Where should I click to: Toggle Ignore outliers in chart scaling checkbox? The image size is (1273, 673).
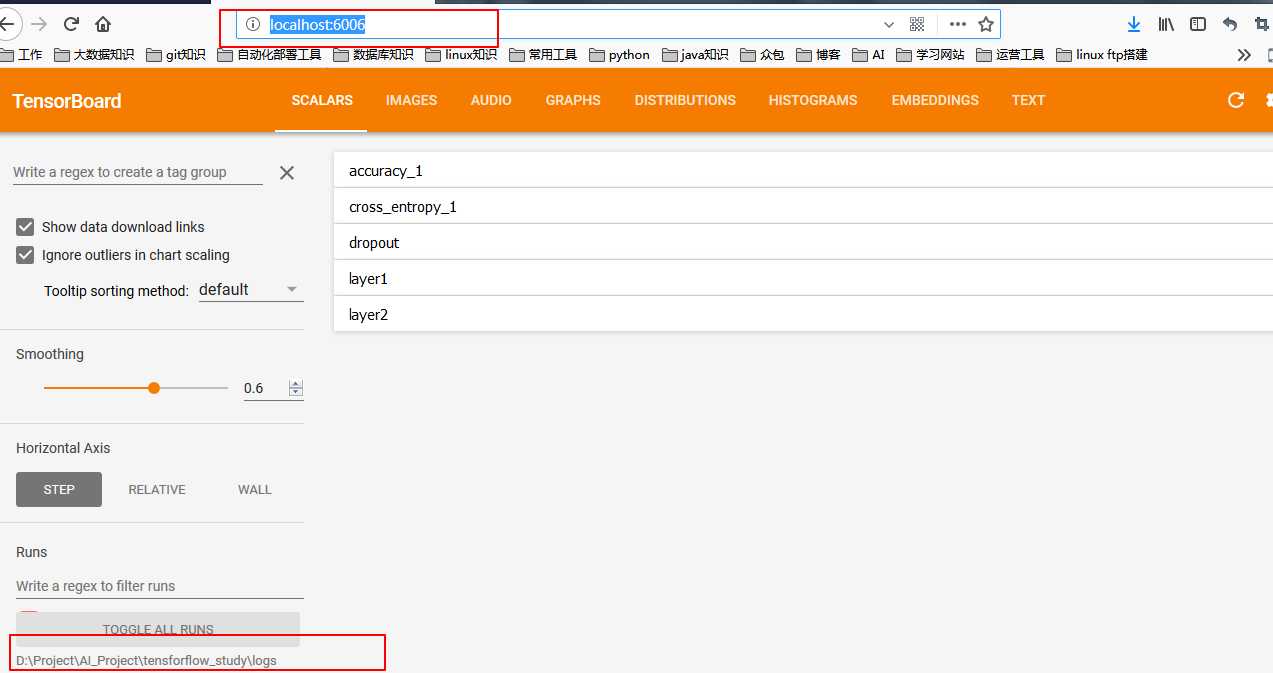coord(25,255)
